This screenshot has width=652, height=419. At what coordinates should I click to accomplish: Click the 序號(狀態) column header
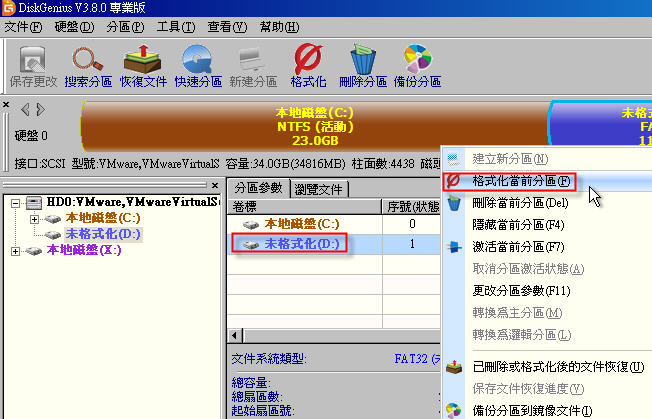[412, 206]
